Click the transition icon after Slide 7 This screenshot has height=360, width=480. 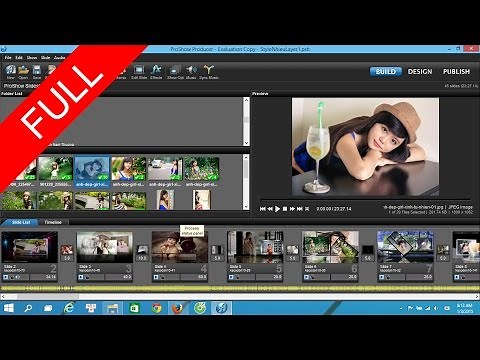coord(443,250)
